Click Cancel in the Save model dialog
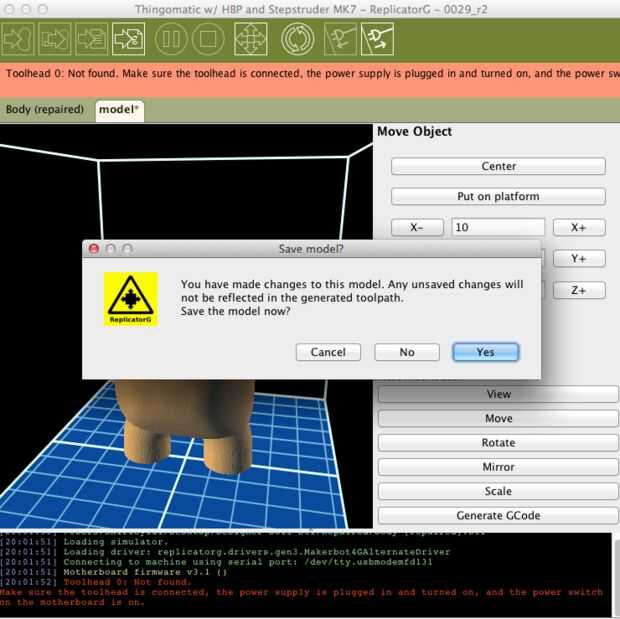 coord(328,352)
